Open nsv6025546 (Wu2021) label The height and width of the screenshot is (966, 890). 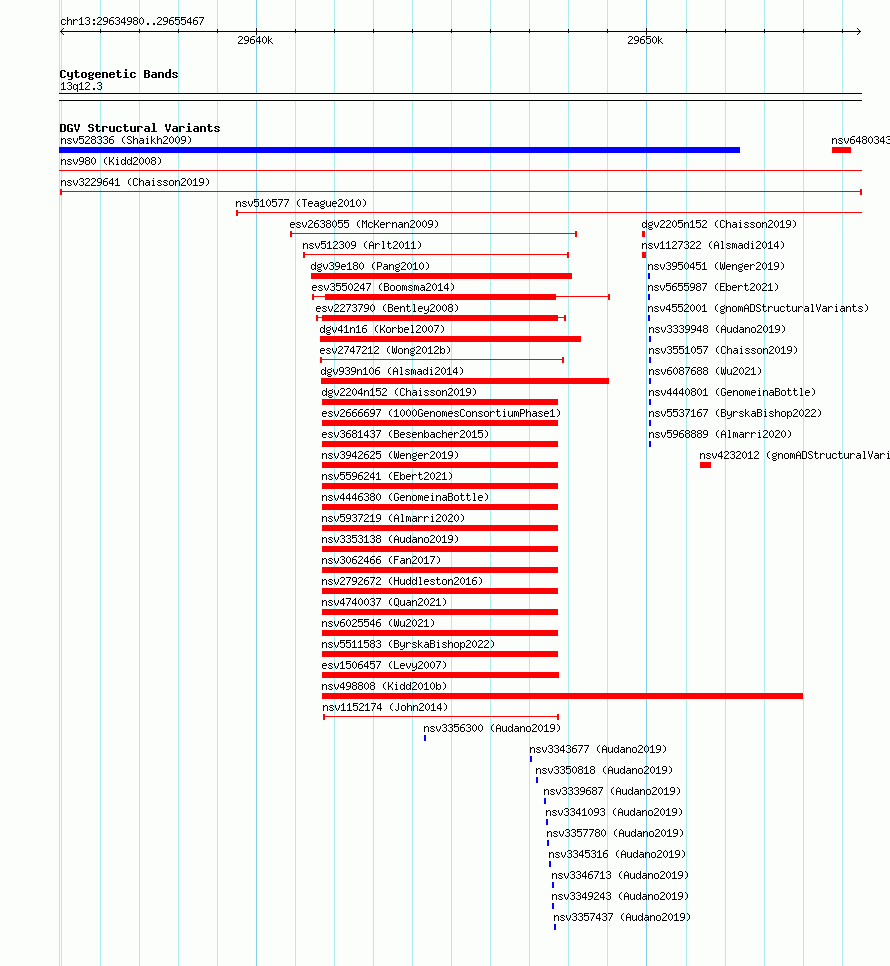(378, 622)
